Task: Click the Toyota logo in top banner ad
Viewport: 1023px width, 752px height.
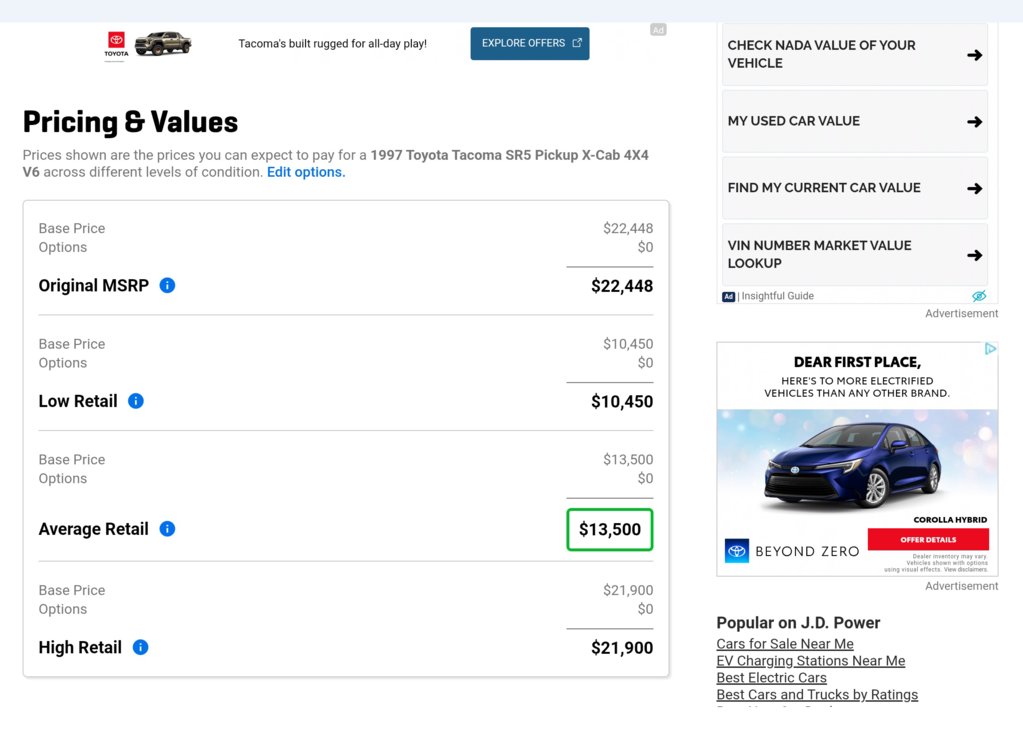Action: coord(116,44)
